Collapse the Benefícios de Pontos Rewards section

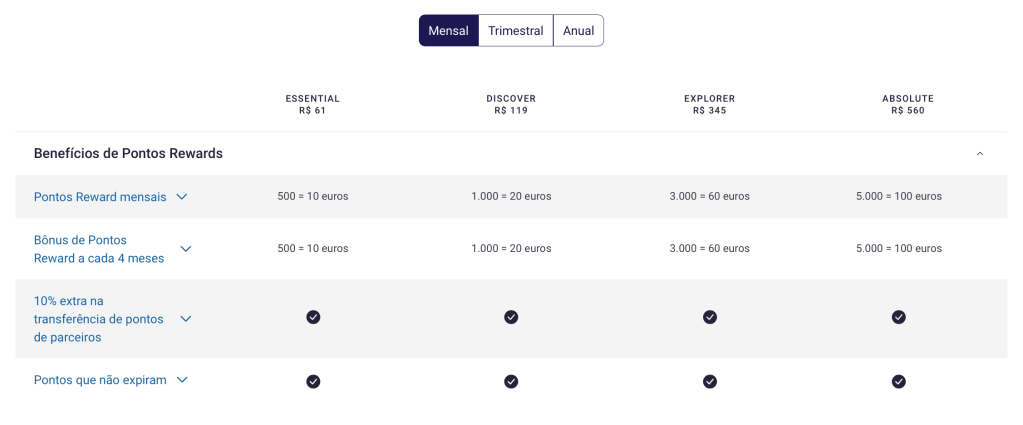coord(980,154)
